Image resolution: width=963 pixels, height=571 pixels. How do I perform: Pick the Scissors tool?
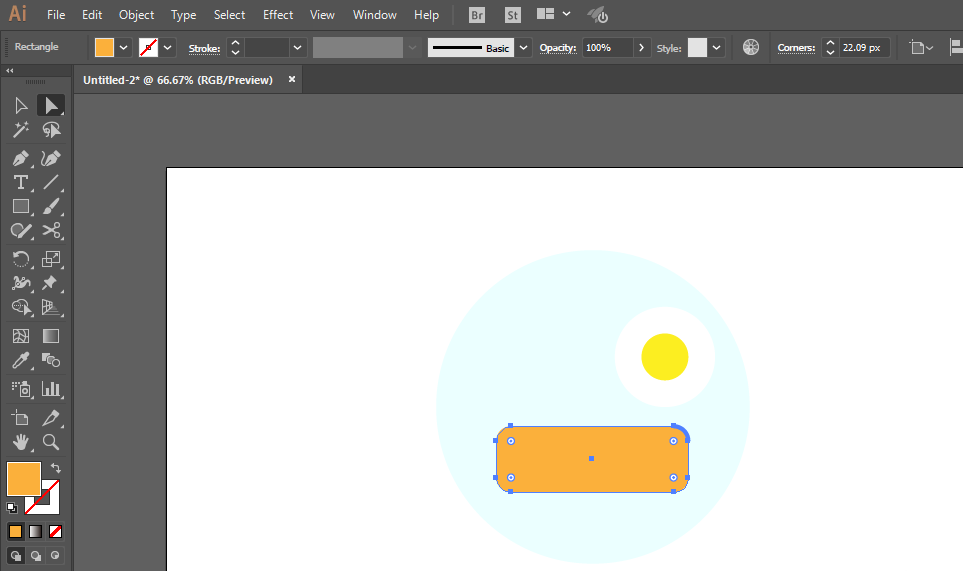[x=51, y=230]
